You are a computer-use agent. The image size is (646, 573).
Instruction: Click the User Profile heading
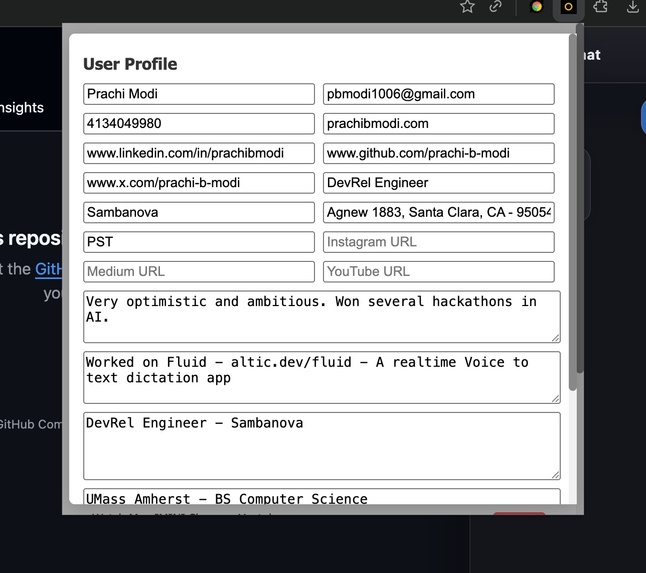click(130, 64)
